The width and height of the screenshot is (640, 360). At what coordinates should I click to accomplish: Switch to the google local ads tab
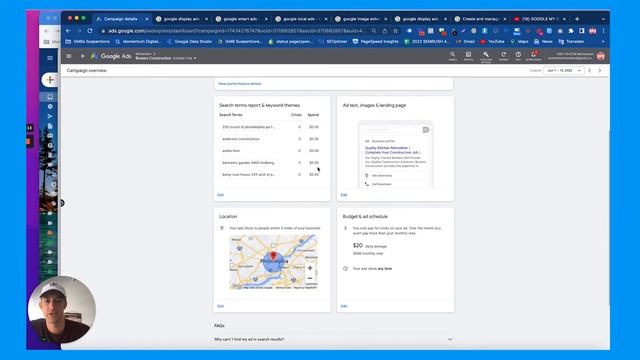300,19
